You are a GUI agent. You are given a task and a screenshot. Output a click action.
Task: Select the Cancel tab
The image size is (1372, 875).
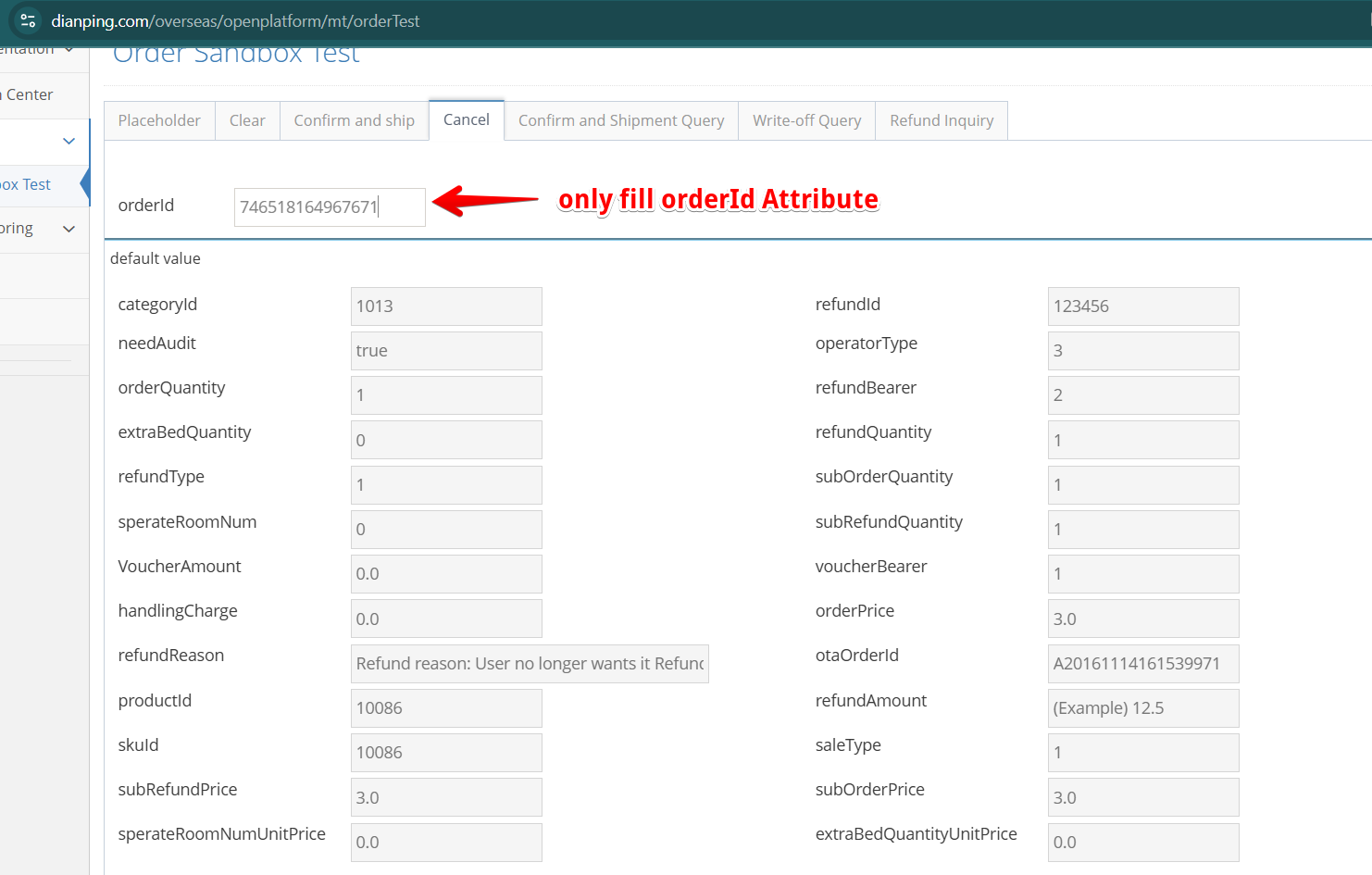click(x=467, y=119)
